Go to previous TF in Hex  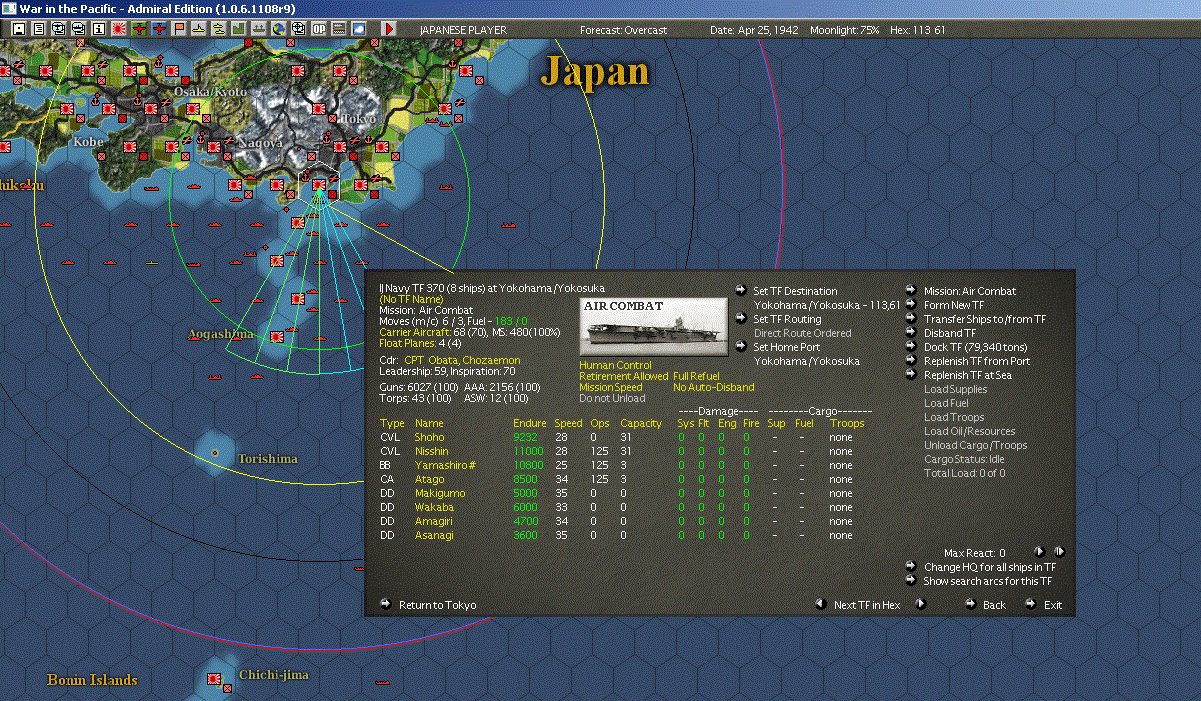click(x=820, y=604)
